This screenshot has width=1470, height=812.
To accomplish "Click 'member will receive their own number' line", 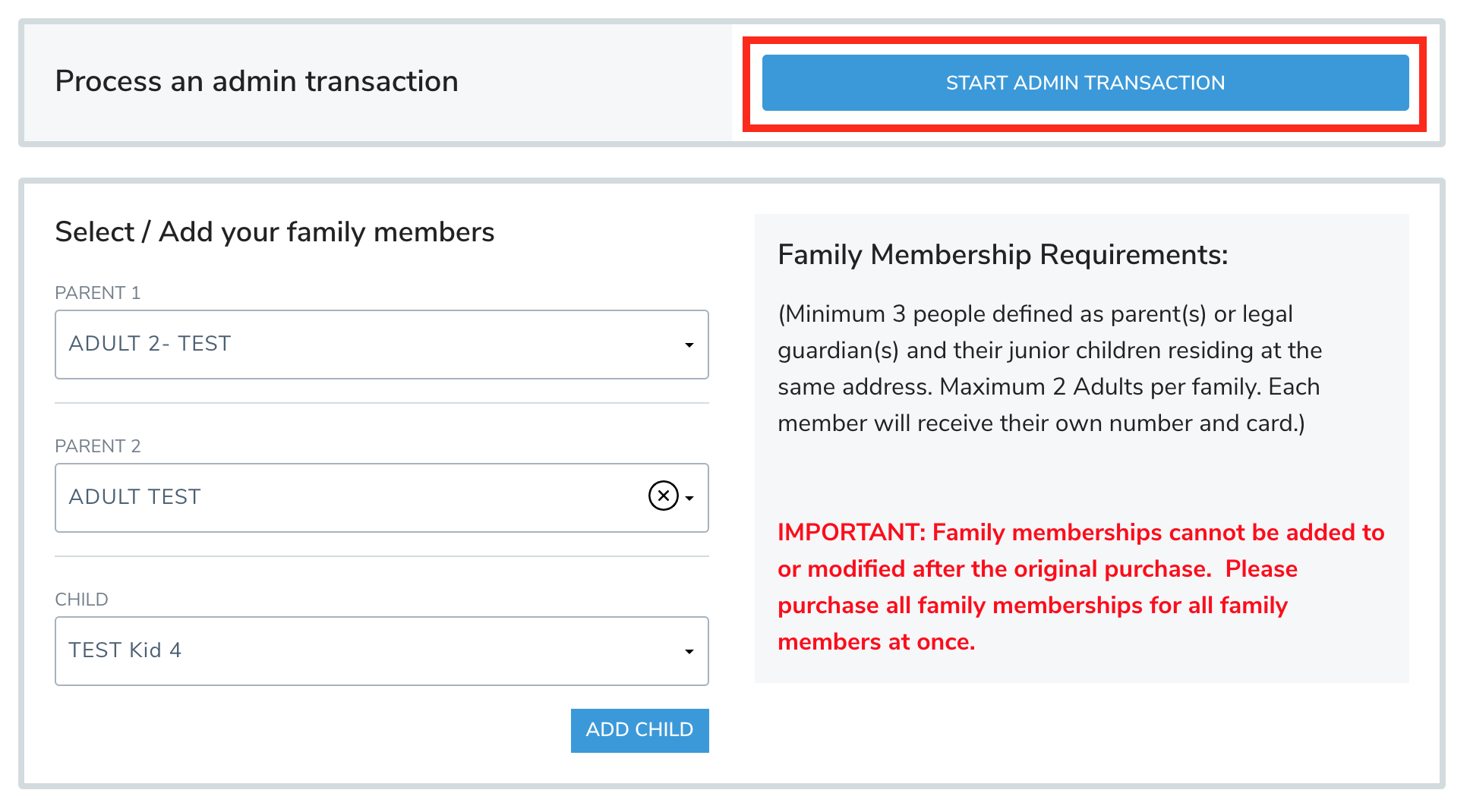I will 1040,423.
